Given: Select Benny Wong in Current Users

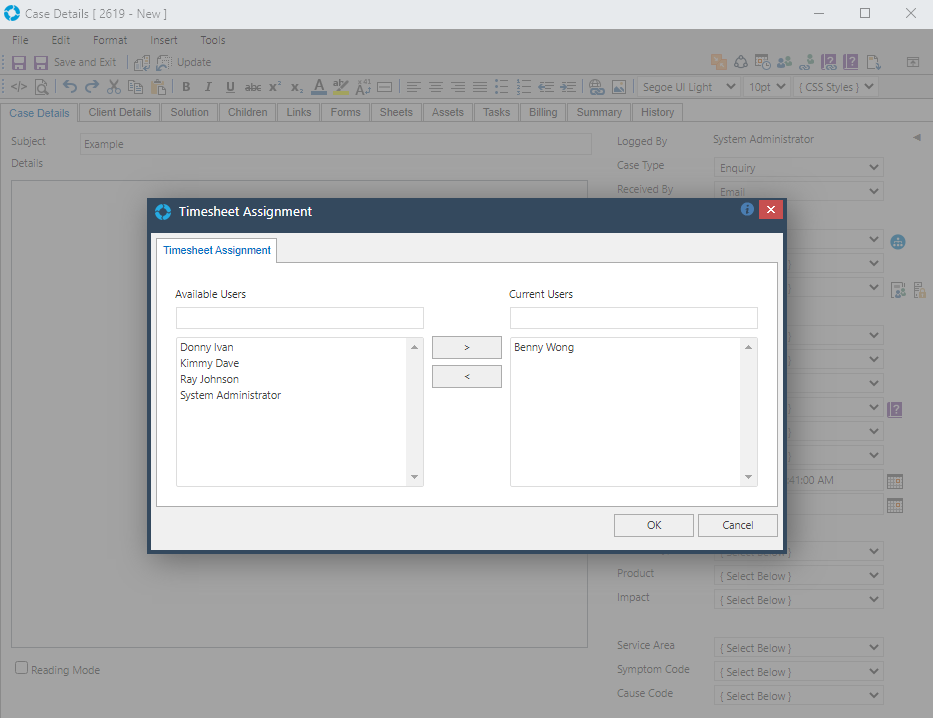Looking at the screenshot, I should click(544, 347).
